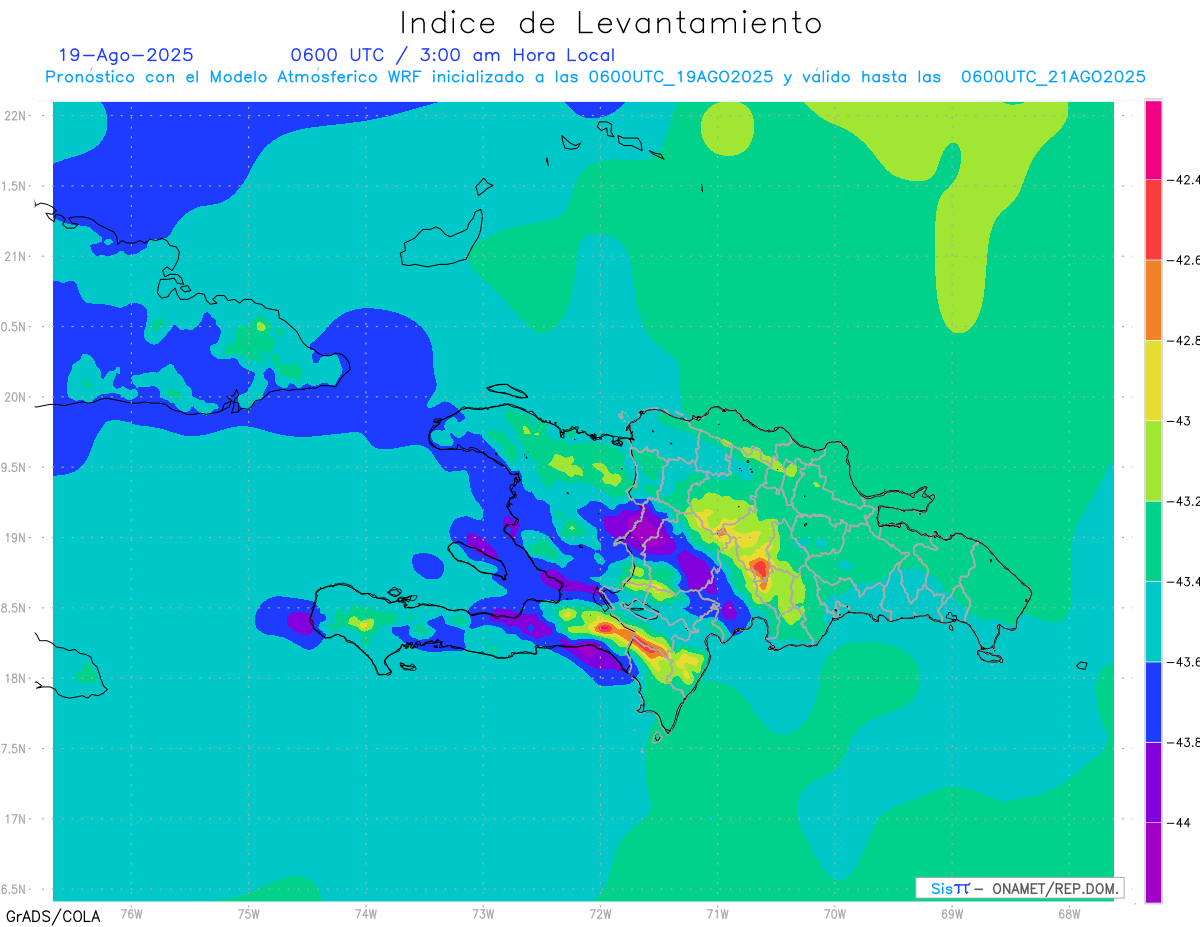Select the date label "19-Ago-2025"

pyautogui.click(x=126, y=55)
